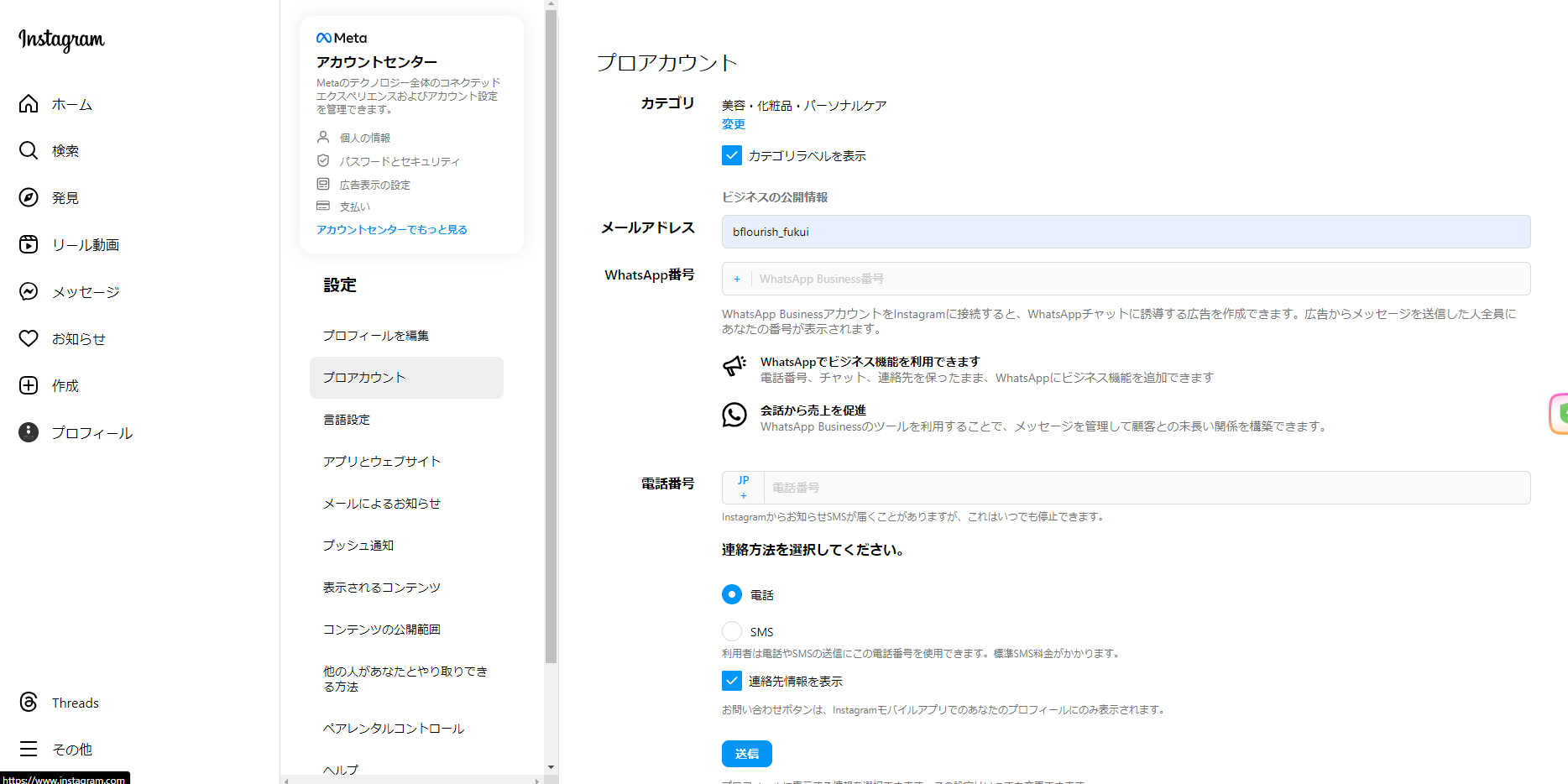Click the ホーム label in sidebar

tap(72, 104)
